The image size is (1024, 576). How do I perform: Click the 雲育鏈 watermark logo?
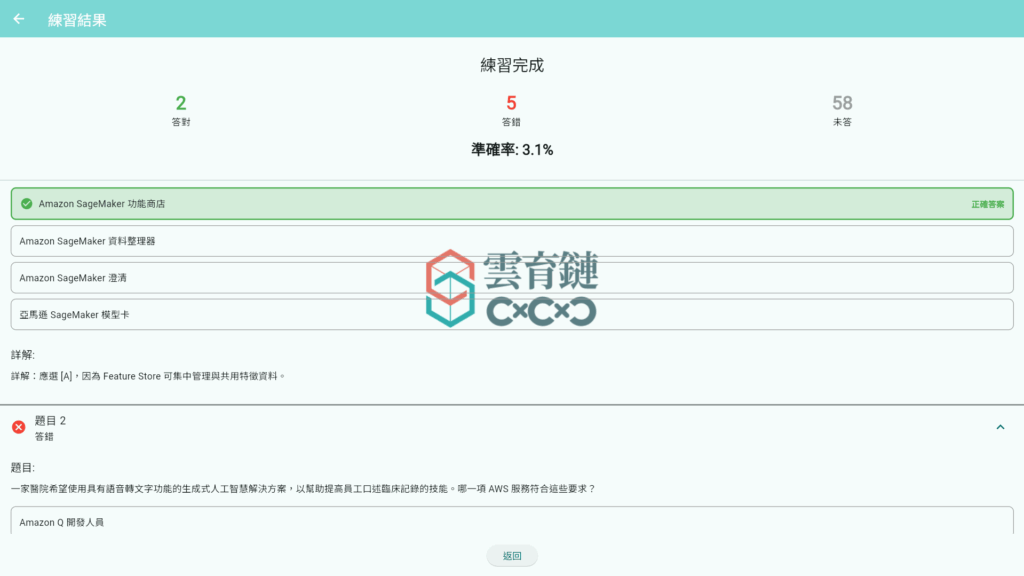click(x=511, y=288)
